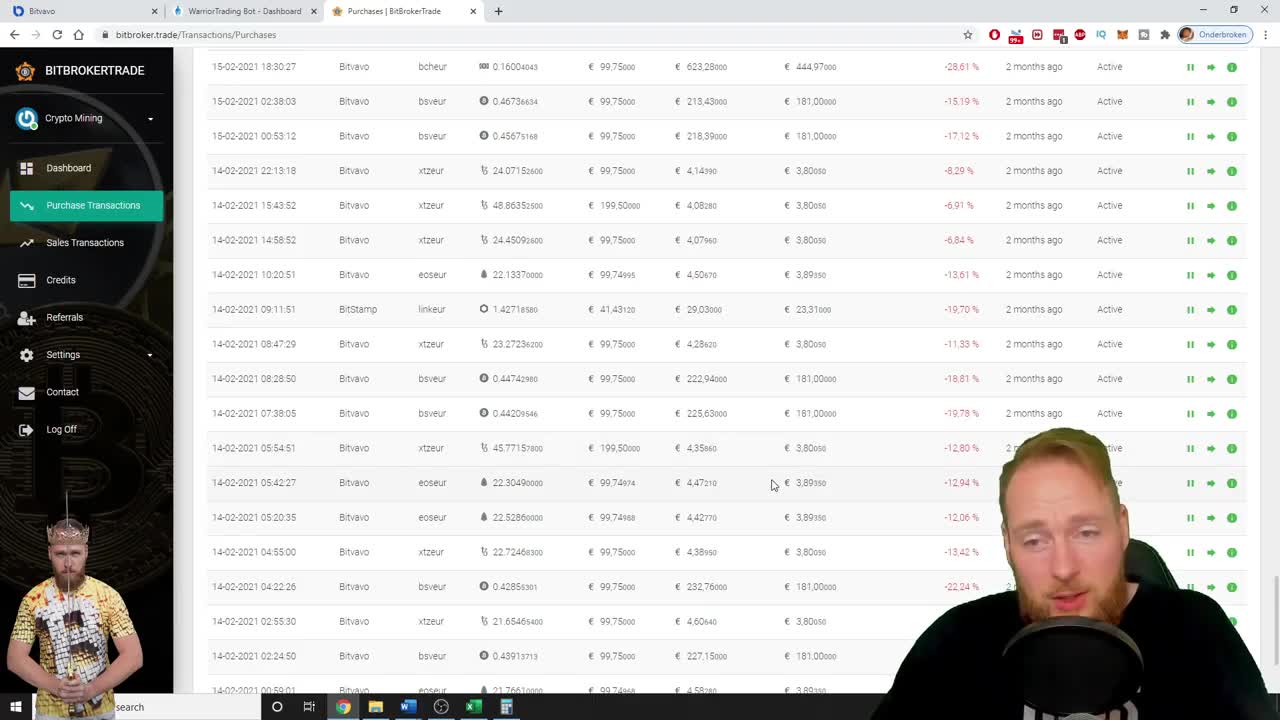Image resolution: width=1280 pixels, height=720 pixels.
Task: Pause the bsveur 15-02-2021 00:53:12 transaction
Action: pyautogui.click(x=1190, y=136)
